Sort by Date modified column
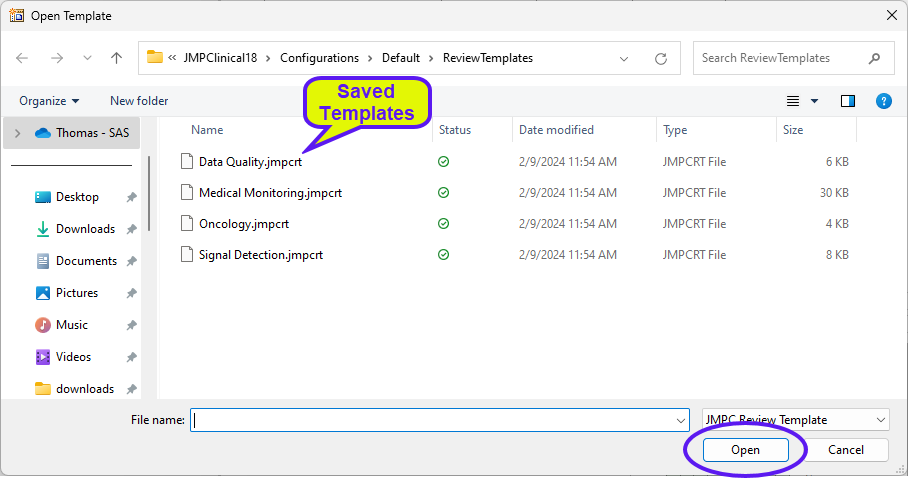The height and width of the screenshot is (478, 908). click(x=556, y=130)
